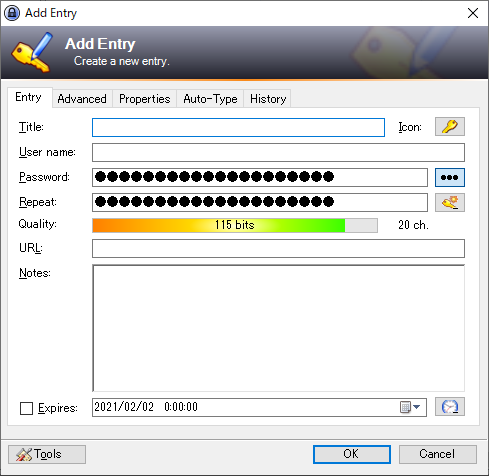Open the Properties tab
Viewport: 489px width, 476px height.
(145, 99)
